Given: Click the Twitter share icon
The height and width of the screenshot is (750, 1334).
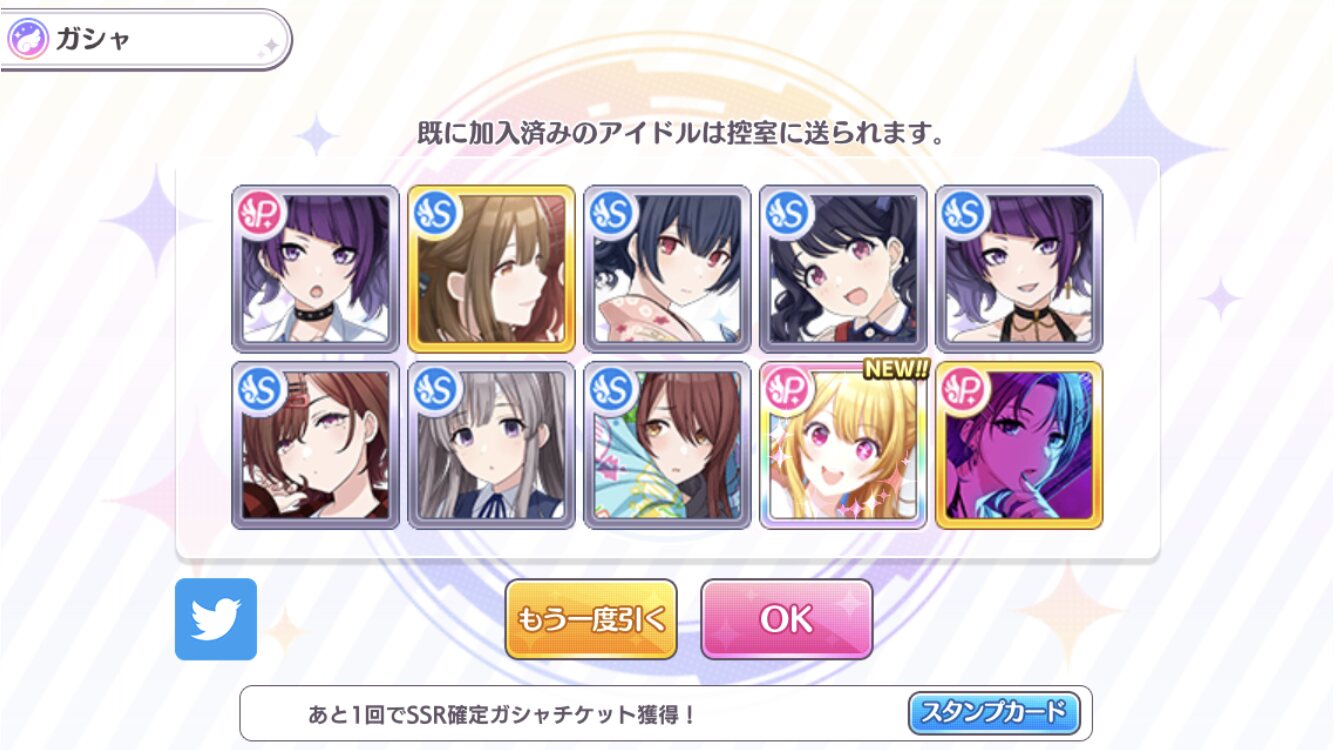Looking at the screenshot, I should coord(216,619).
